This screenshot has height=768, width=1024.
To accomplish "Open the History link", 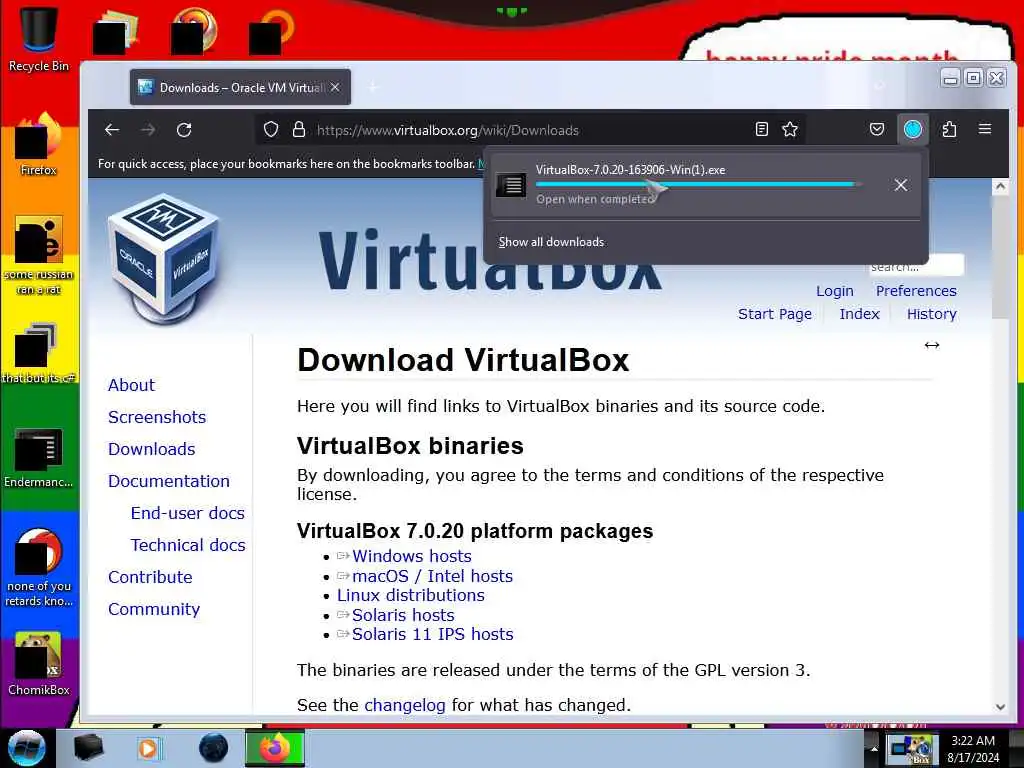I will (931, 314).
